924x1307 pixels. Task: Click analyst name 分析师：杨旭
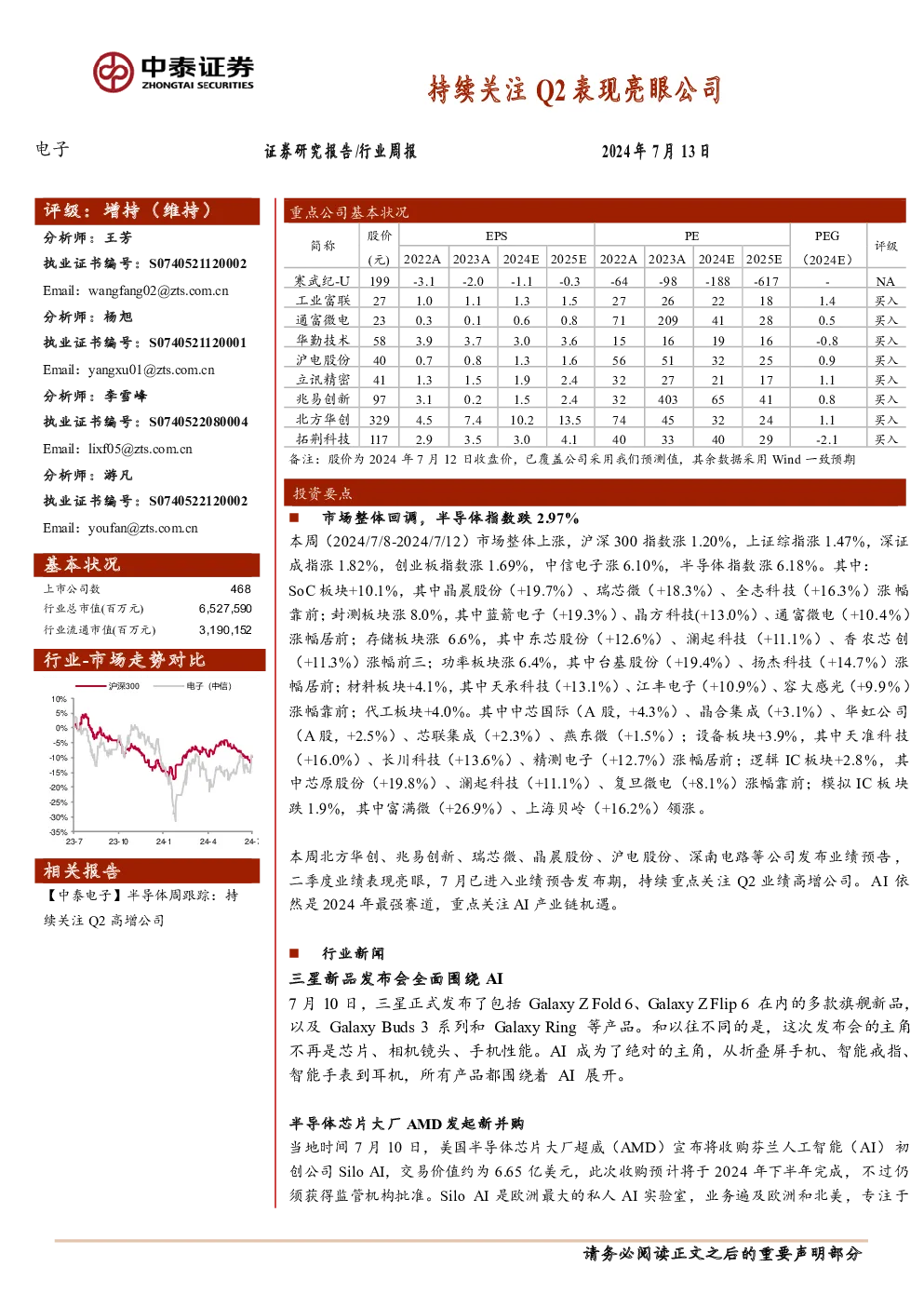87,317
